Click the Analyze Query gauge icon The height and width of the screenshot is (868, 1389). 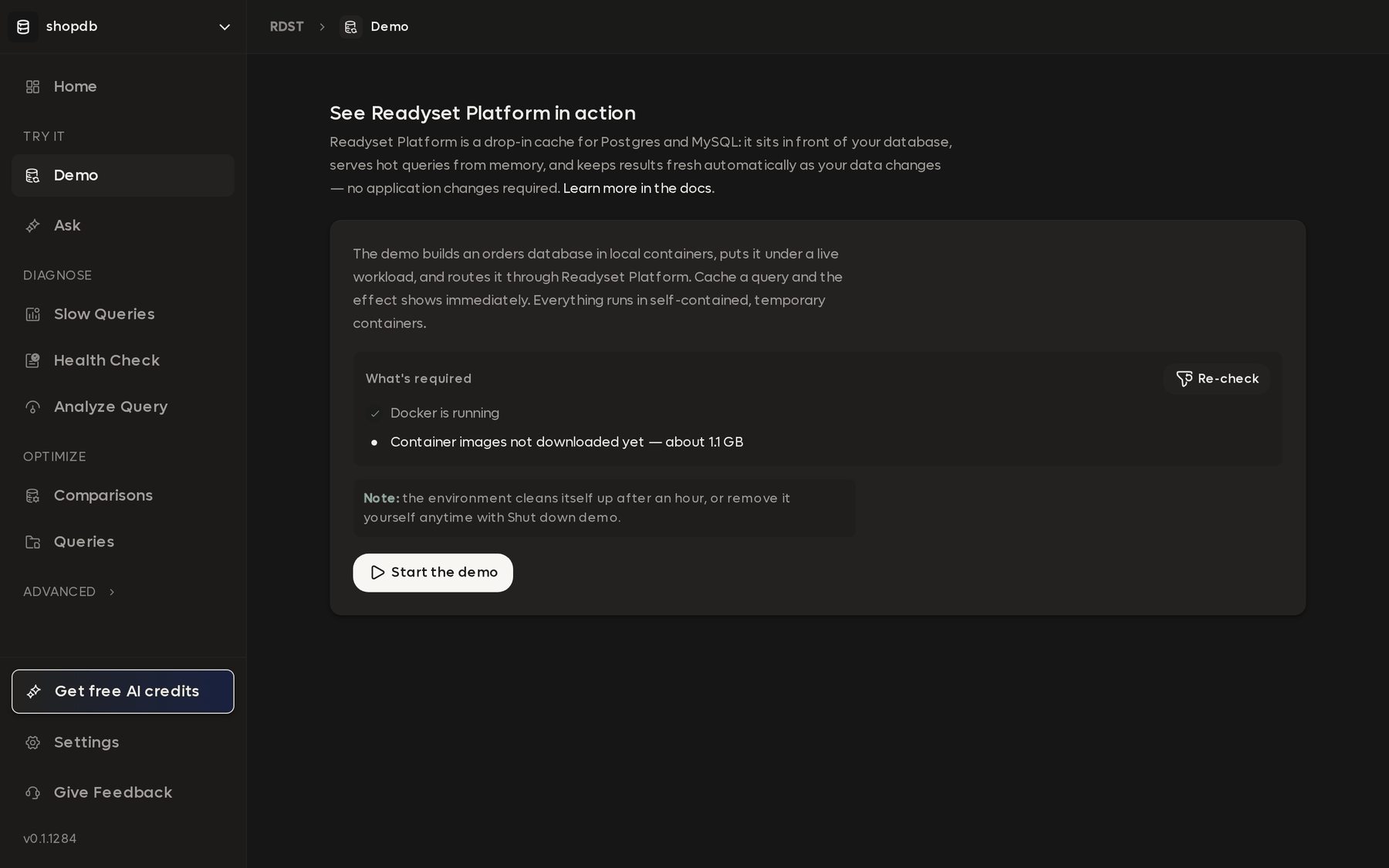(32, 407)
